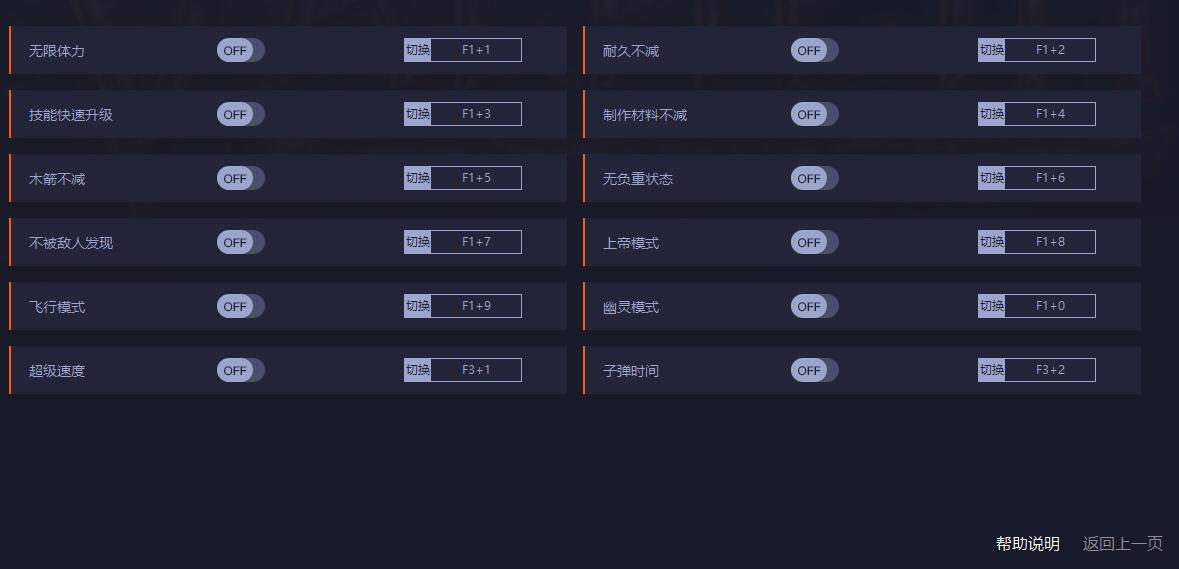Click the F1+1 hotkey field

tap(476, 50)
